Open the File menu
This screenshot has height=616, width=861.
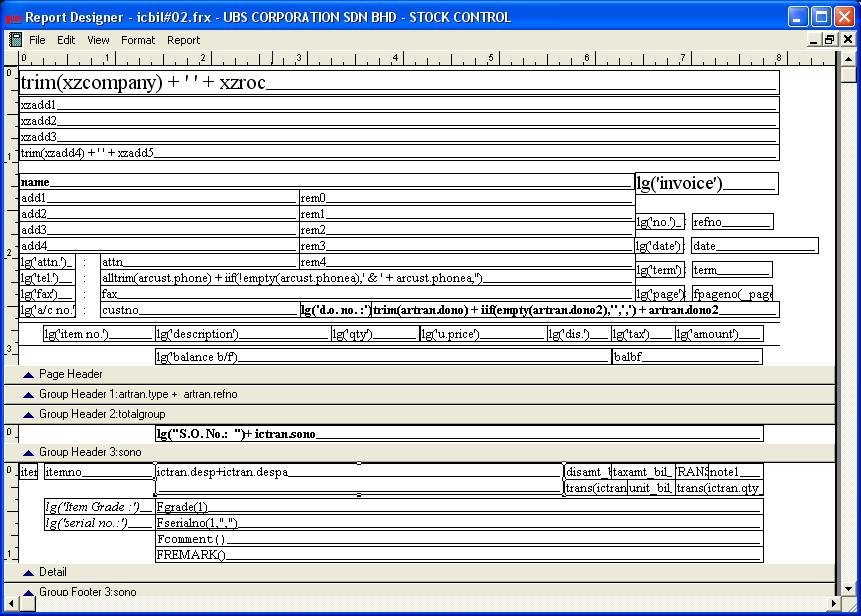click(x=37, y=40)
